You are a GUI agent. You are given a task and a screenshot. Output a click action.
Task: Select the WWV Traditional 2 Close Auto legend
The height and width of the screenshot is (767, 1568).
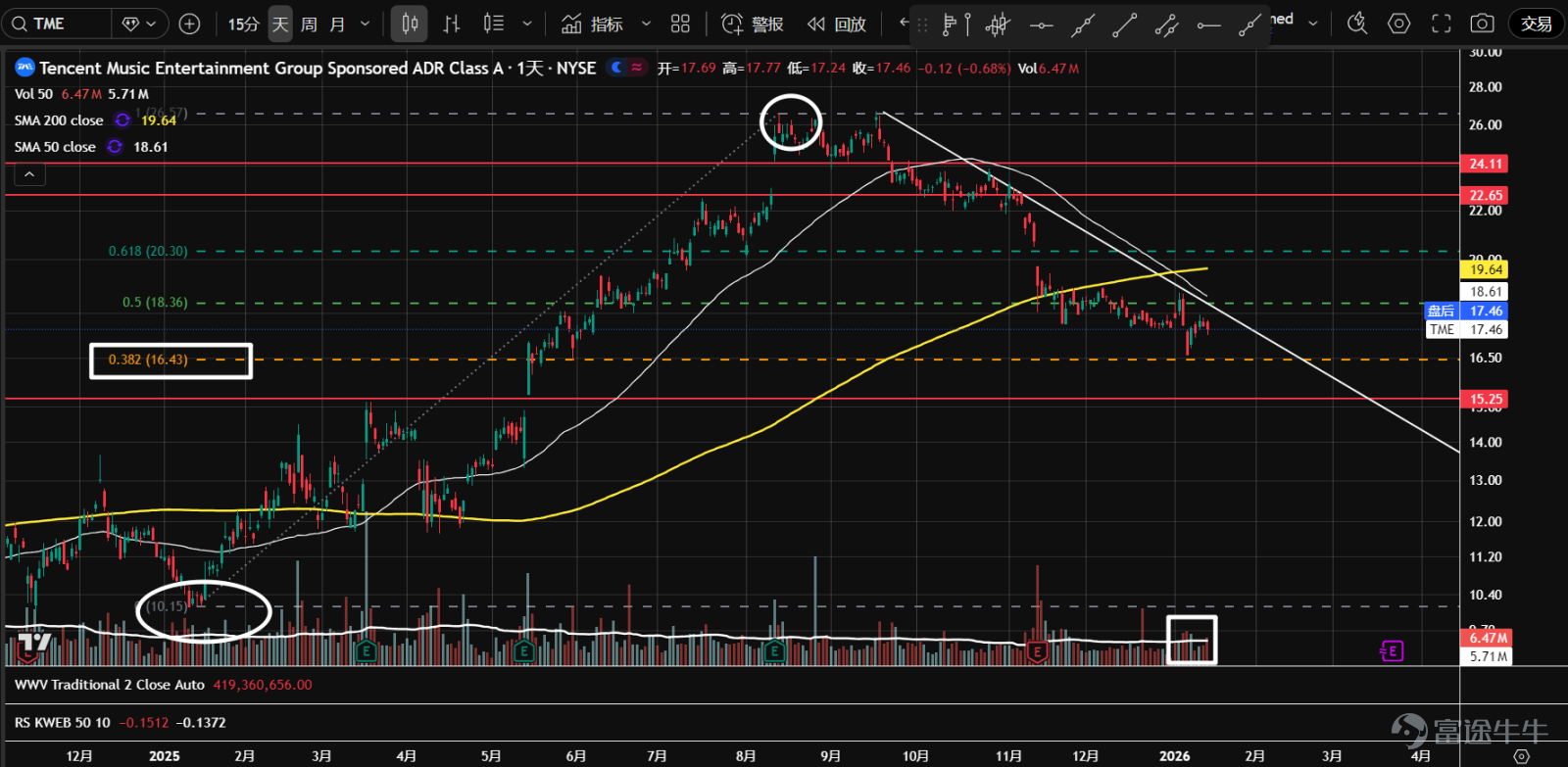click(110, 685)
